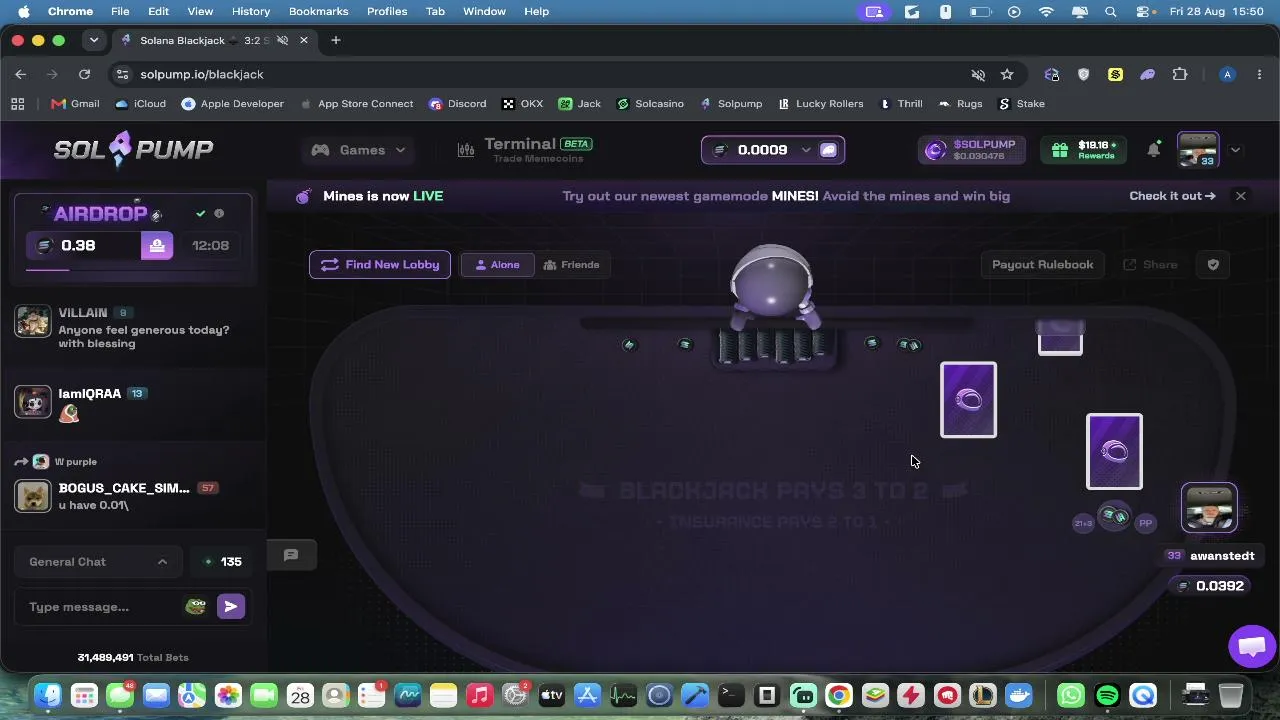Open the wallet icon beside the balance
The image size is (1280, 720).
[x=828, y=150]
